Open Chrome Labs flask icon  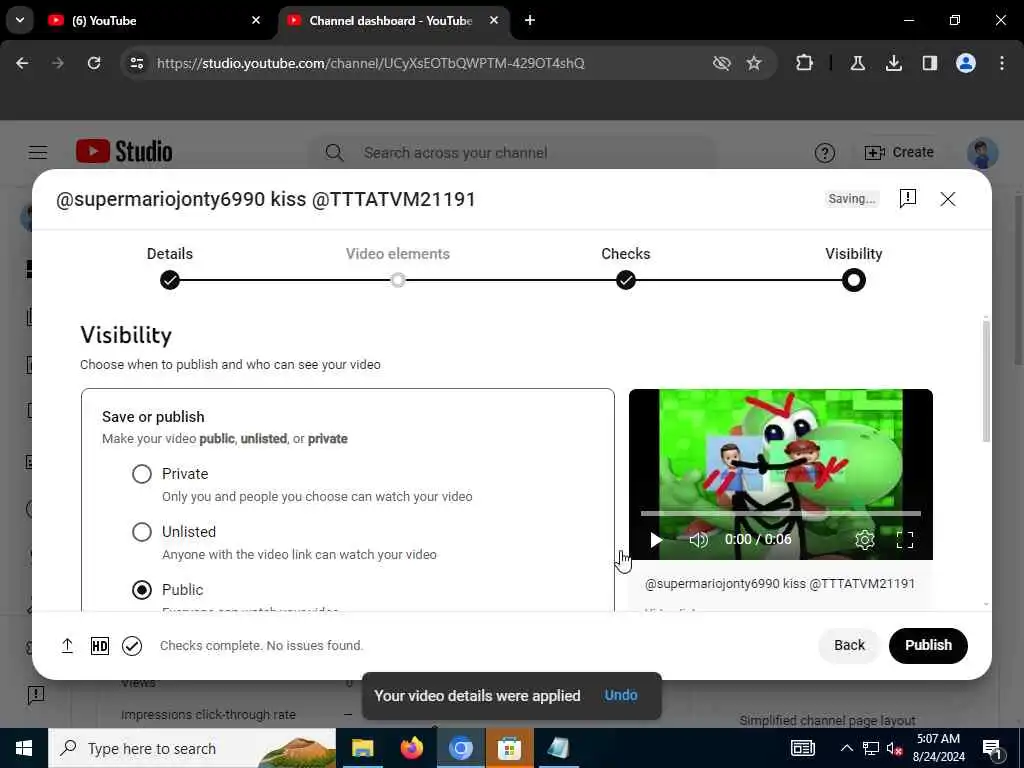pyautogui.click(x=857, y=63)
